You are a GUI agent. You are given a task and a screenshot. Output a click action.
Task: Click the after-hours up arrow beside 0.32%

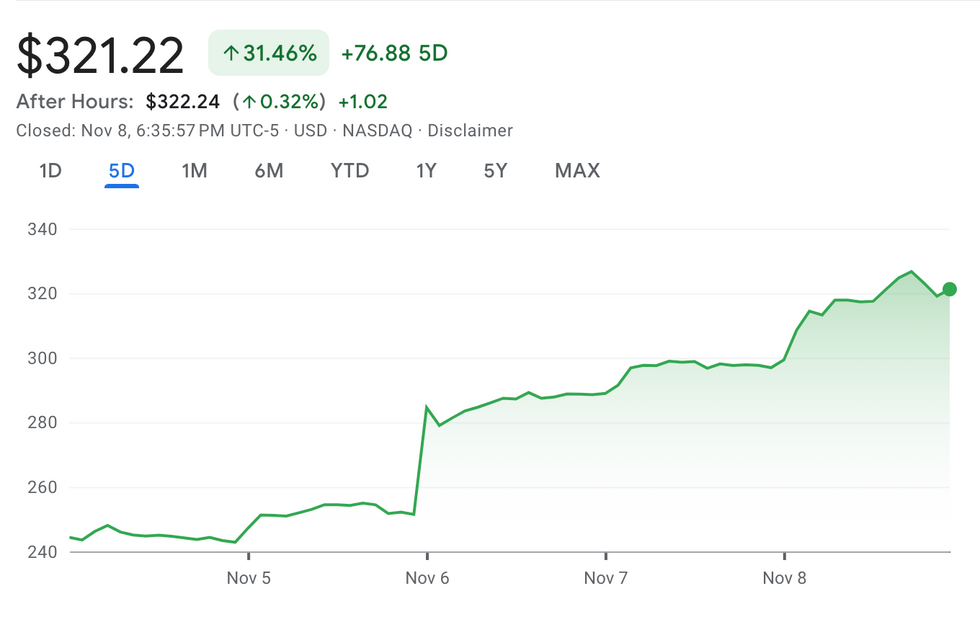tap(251, 102)
